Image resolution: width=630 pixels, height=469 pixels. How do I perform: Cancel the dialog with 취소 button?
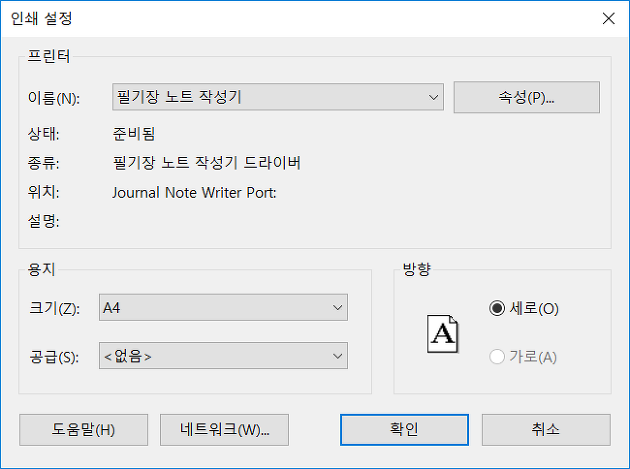(546, 430)
